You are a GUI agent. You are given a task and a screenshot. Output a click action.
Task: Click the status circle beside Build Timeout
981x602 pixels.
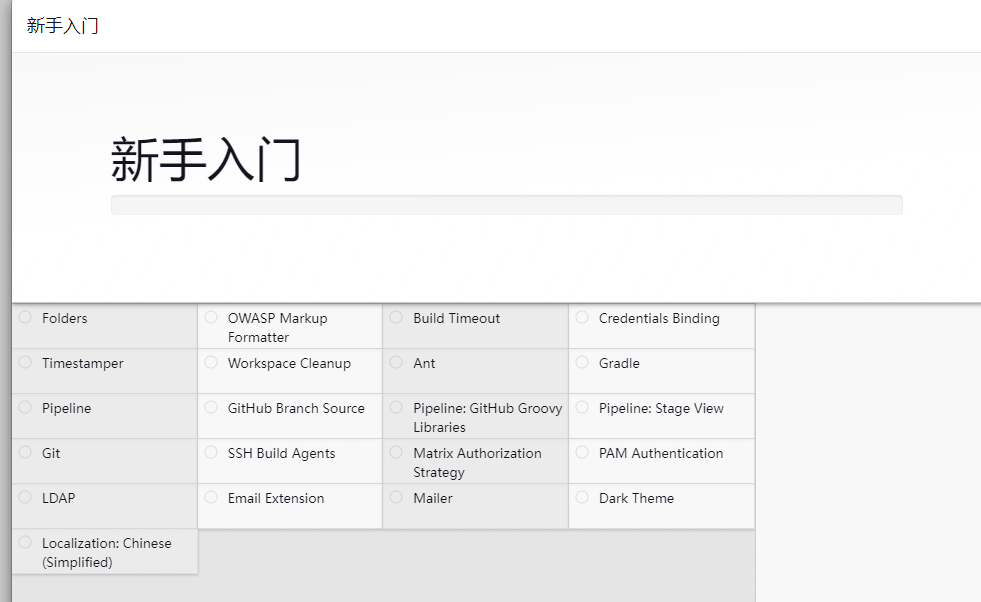click(396, 317)
